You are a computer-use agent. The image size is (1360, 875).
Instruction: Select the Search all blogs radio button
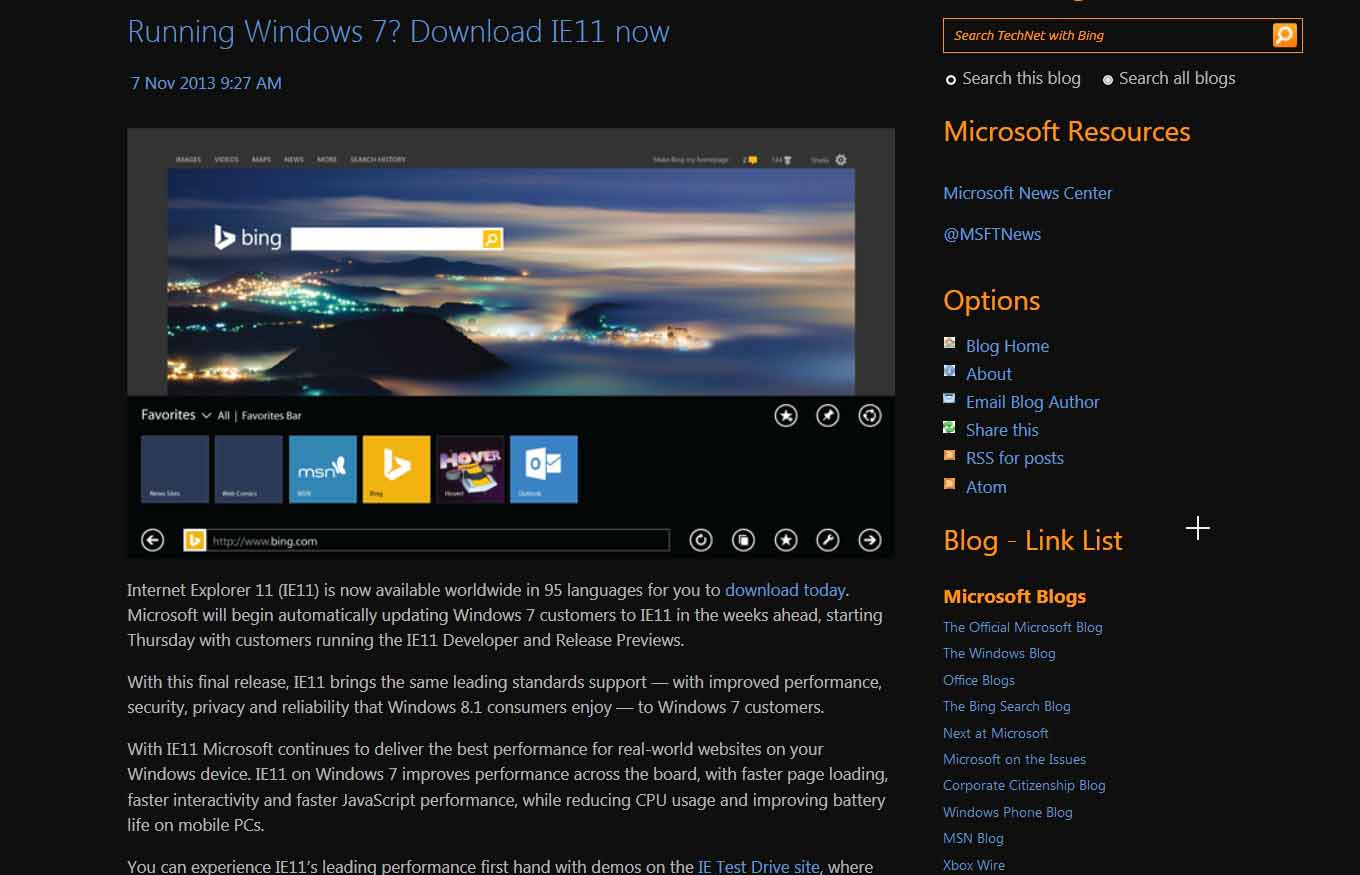[1108, 80]
